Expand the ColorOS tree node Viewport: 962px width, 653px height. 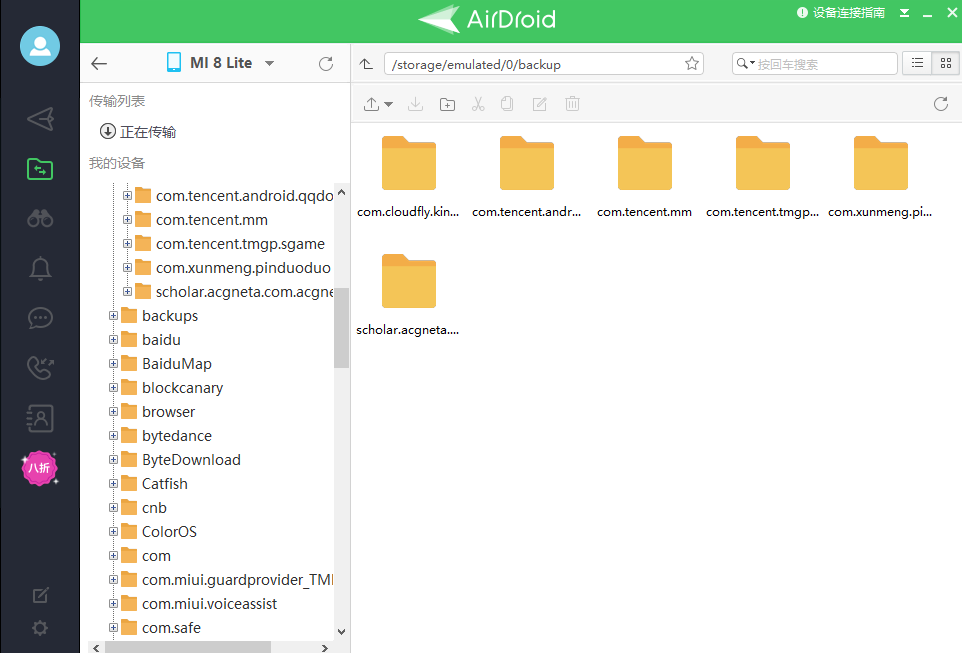[x=114, y=531]
